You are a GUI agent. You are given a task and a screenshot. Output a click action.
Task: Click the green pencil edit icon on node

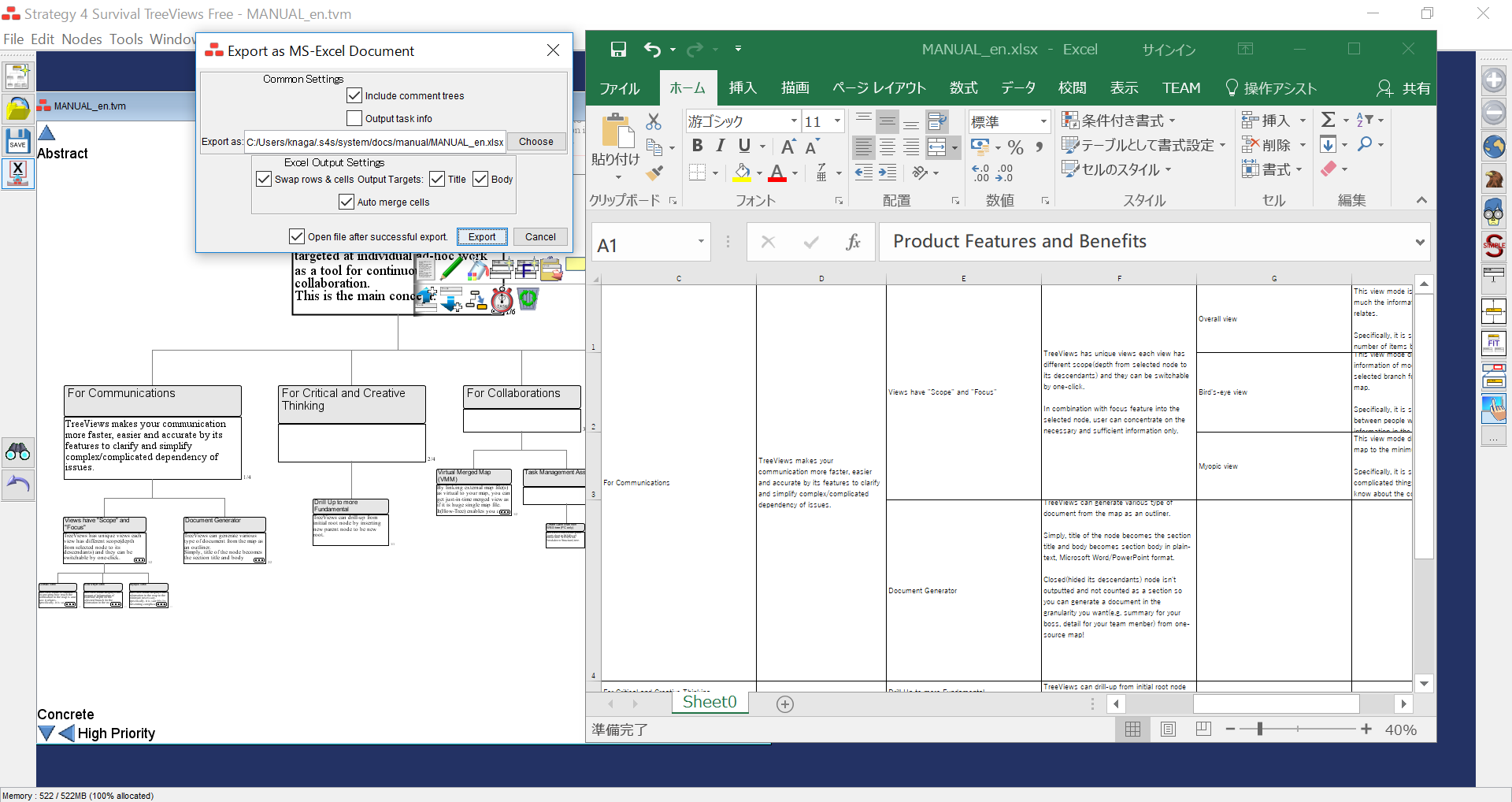point(451,269)
